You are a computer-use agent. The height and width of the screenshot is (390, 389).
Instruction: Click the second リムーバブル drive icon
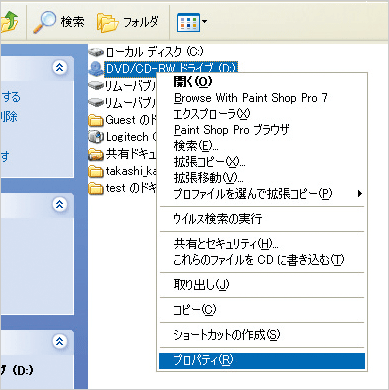96,102
